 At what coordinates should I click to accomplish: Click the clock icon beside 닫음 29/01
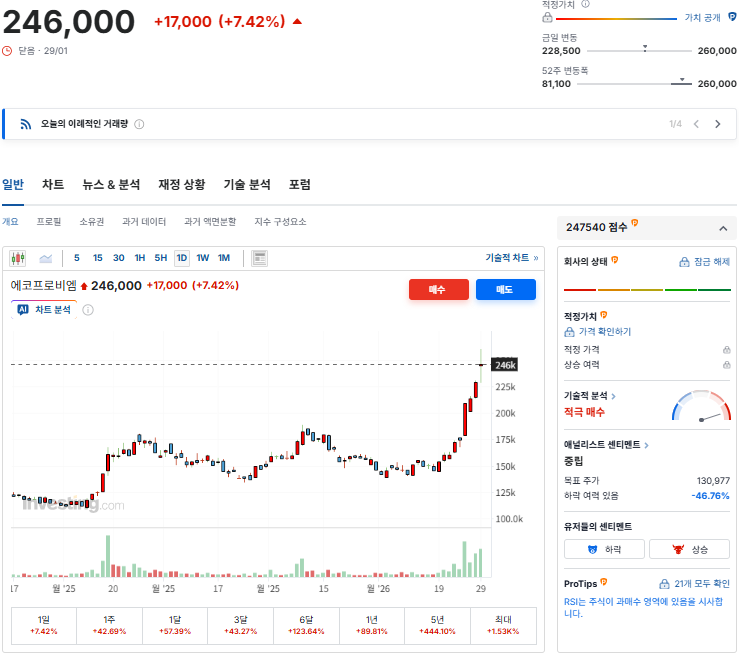7,51
